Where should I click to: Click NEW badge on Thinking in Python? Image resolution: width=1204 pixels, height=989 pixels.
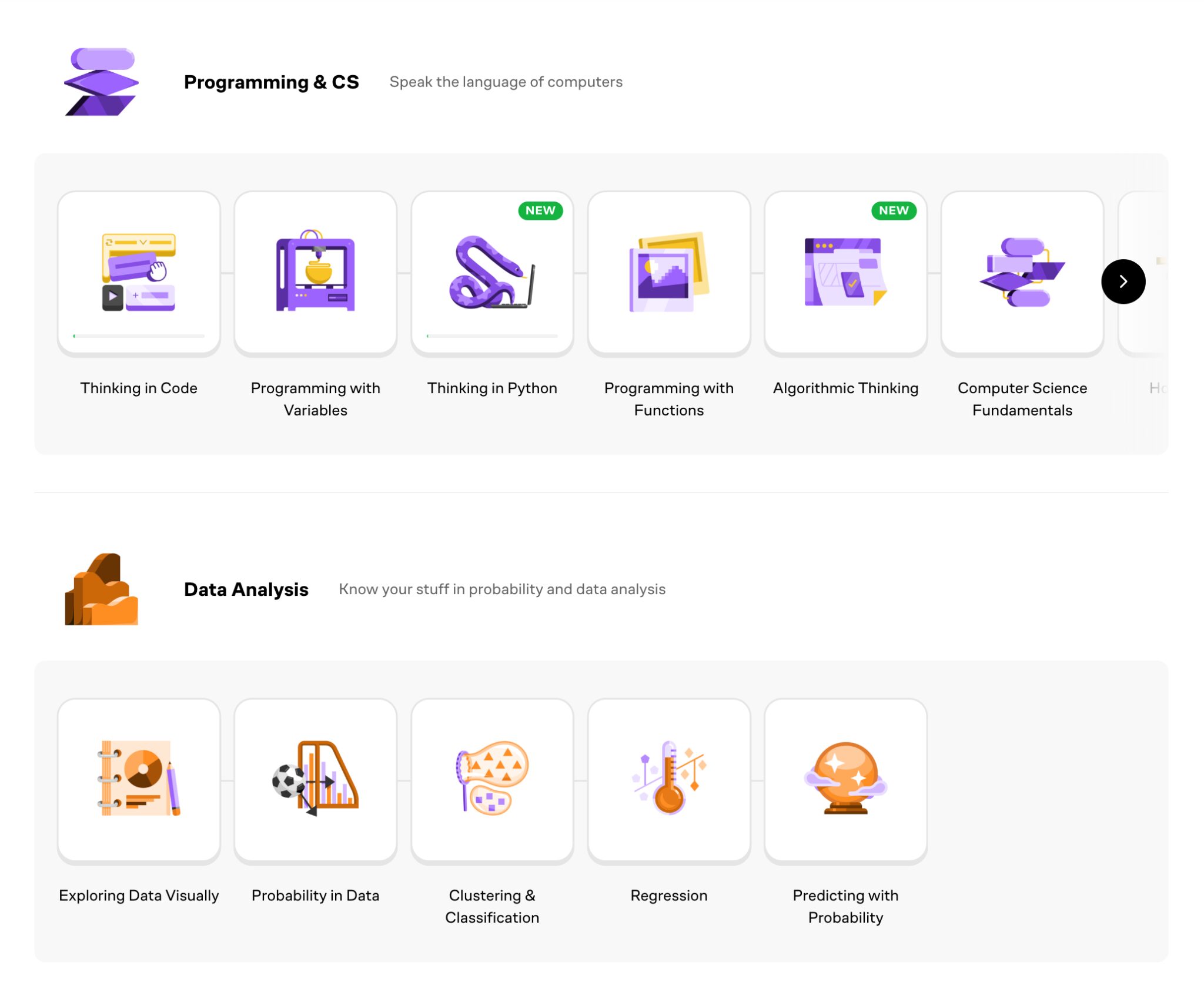540,210
